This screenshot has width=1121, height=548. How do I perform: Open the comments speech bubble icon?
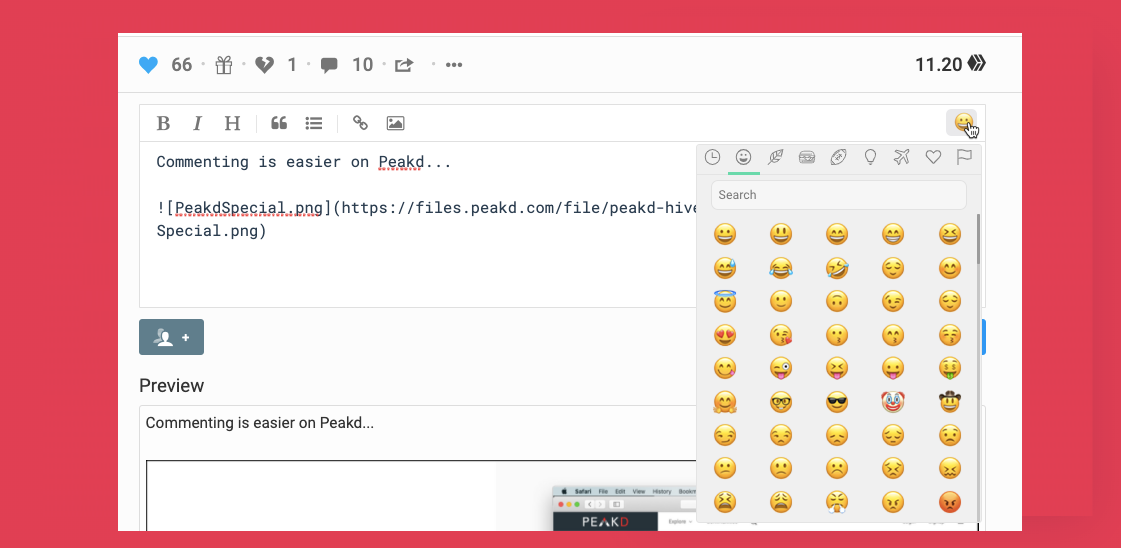coord(329,66)
